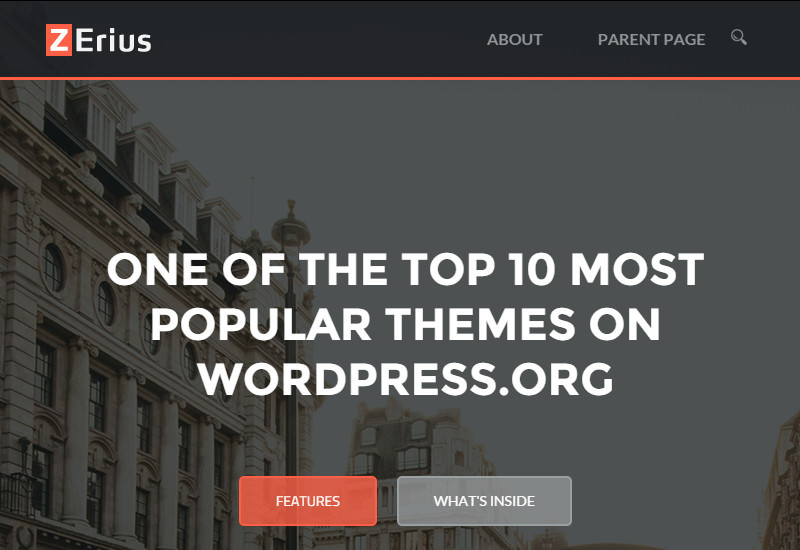
Task: Click the red Features button
Action: click(308, 501)
